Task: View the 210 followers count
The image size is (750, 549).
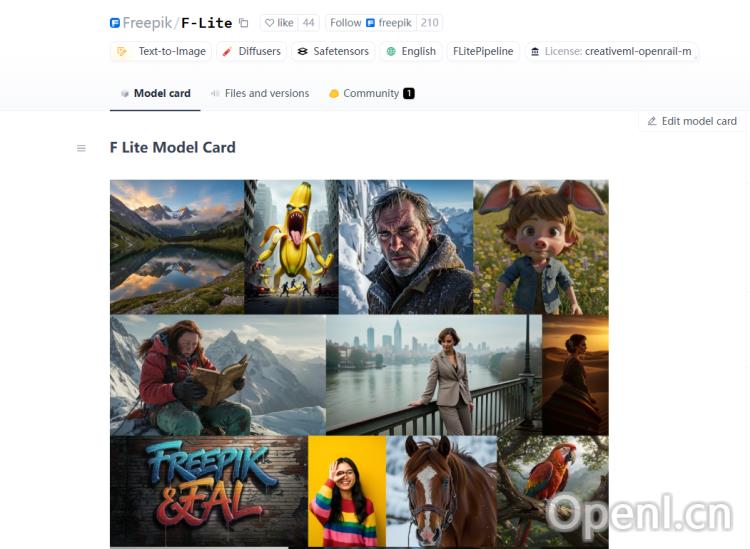Action: (x=429, y=23)
